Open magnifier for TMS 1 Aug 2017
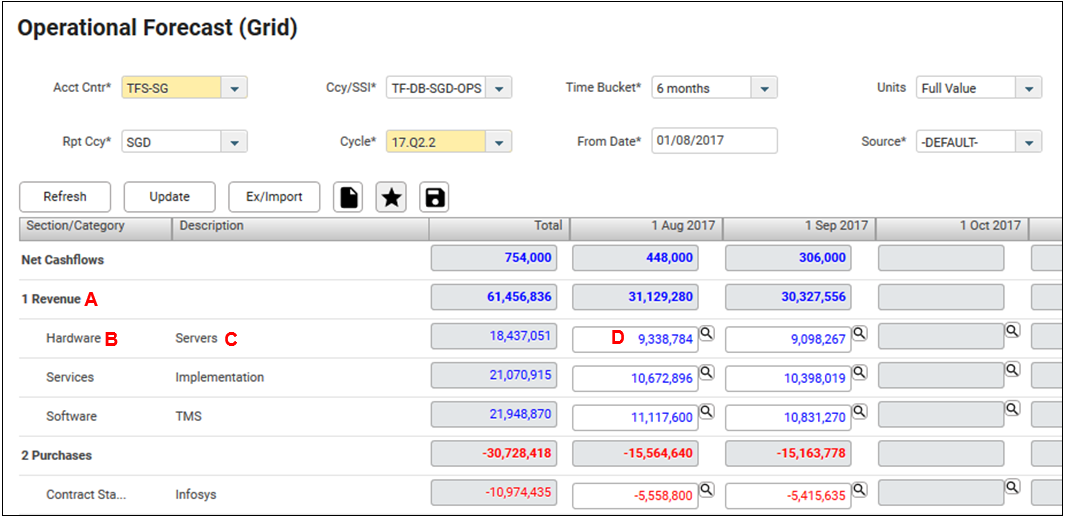The height and width of the screenshot is (518, 1065). 706,411
